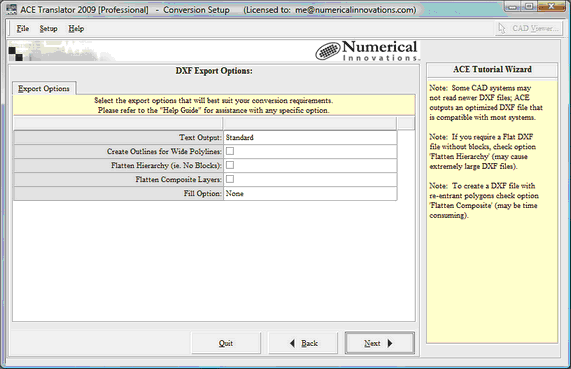Toggle Flatten Composite Layers checkbox
The width and height of the screenshot is (571, 369).
(230, 179)
